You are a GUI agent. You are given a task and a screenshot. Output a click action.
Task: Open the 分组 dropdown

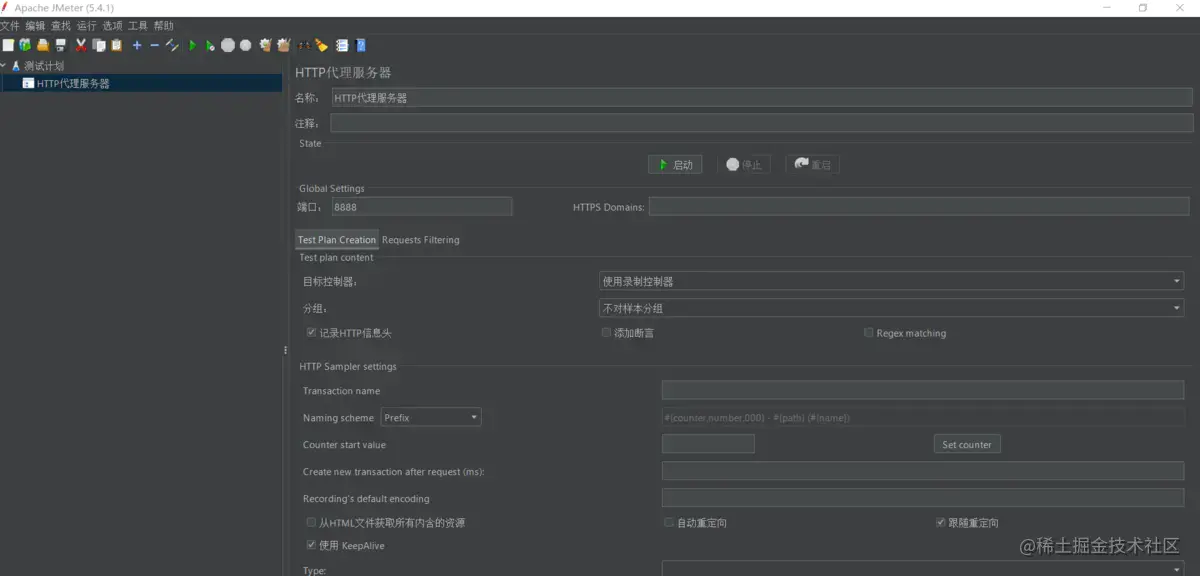[x=891, y=308]
